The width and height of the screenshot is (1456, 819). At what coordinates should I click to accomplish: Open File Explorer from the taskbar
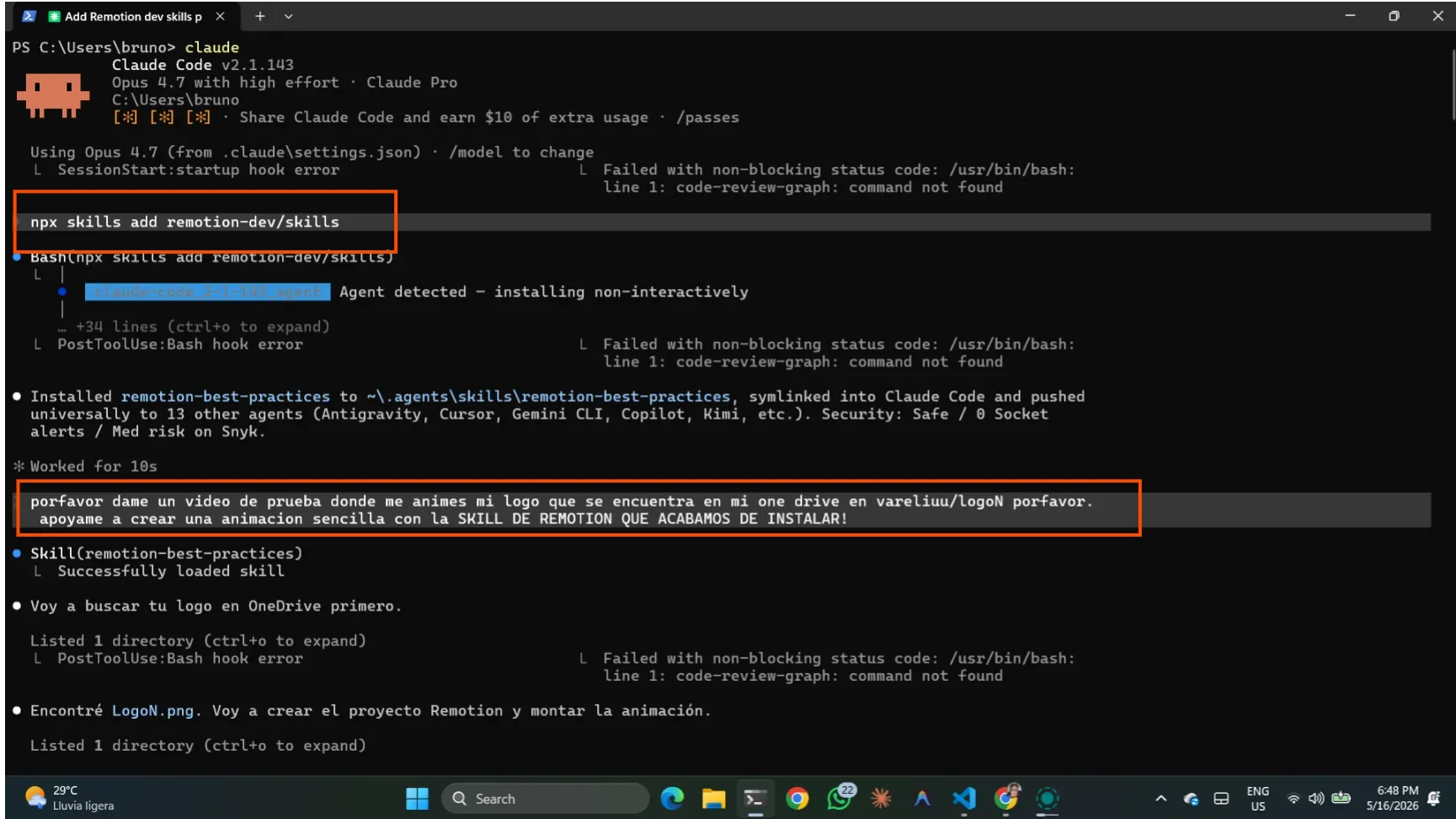click(x=713, y=798)
